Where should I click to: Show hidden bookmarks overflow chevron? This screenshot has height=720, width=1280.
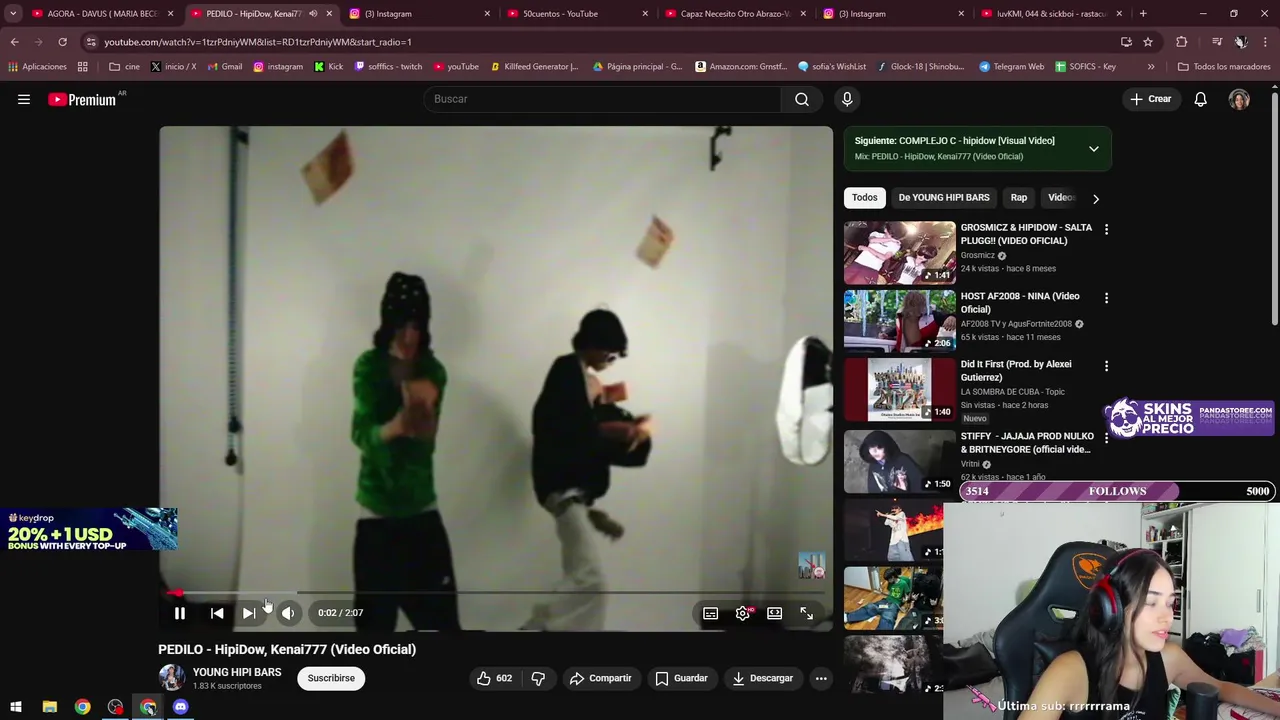1151,67
